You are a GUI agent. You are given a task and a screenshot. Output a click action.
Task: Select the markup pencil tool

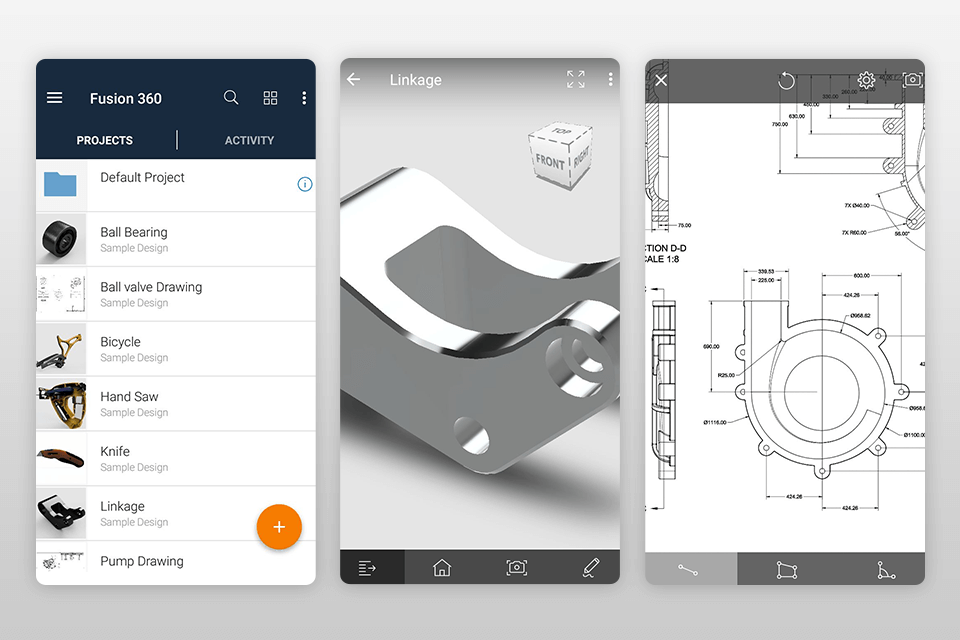pyautogui.click(x=590, y=568)
